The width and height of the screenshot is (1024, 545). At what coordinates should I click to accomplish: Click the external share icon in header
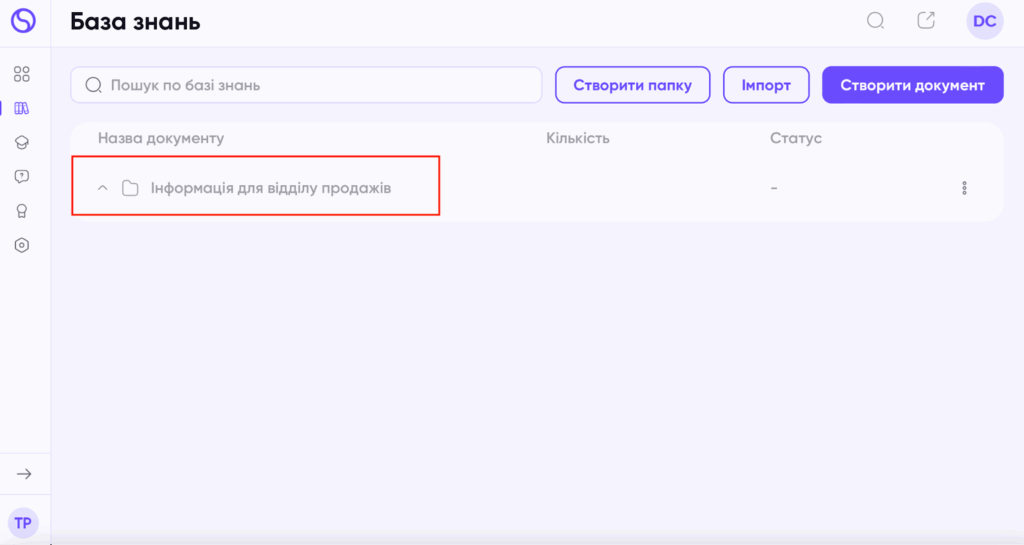tap(926, 20)
